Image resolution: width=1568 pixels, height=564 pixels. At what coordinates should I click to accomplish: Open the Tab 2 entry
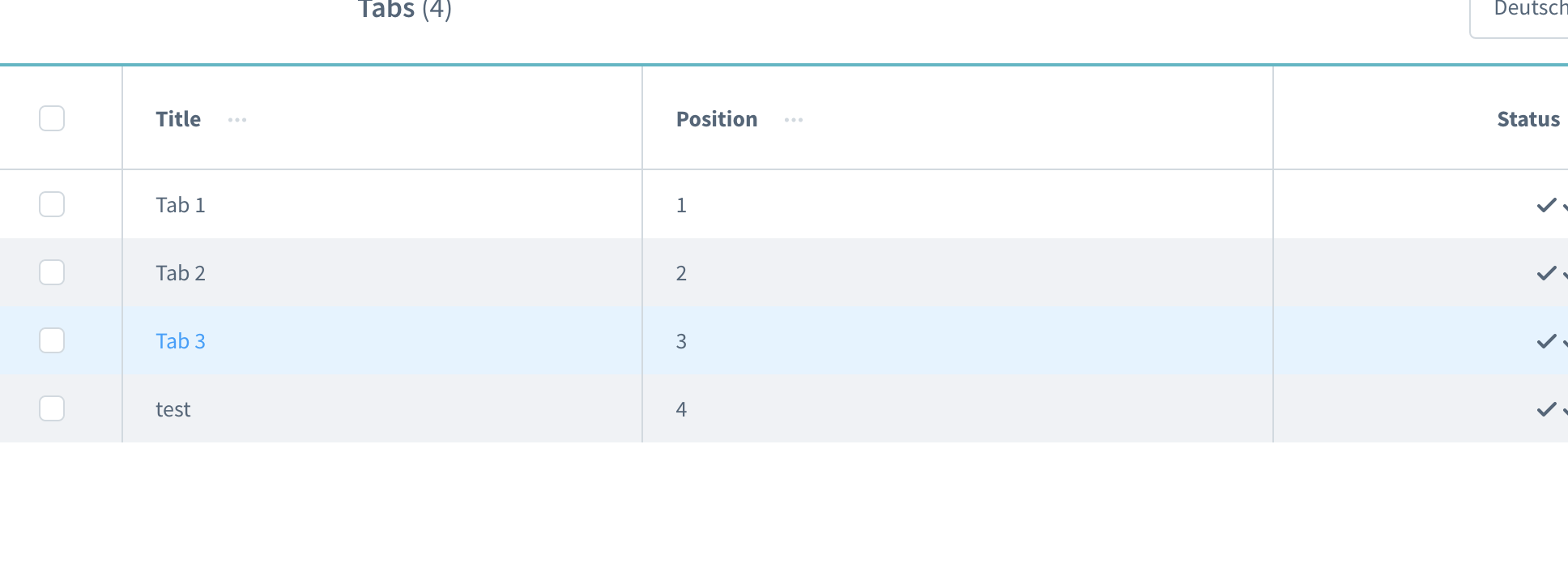coord(181,273)
